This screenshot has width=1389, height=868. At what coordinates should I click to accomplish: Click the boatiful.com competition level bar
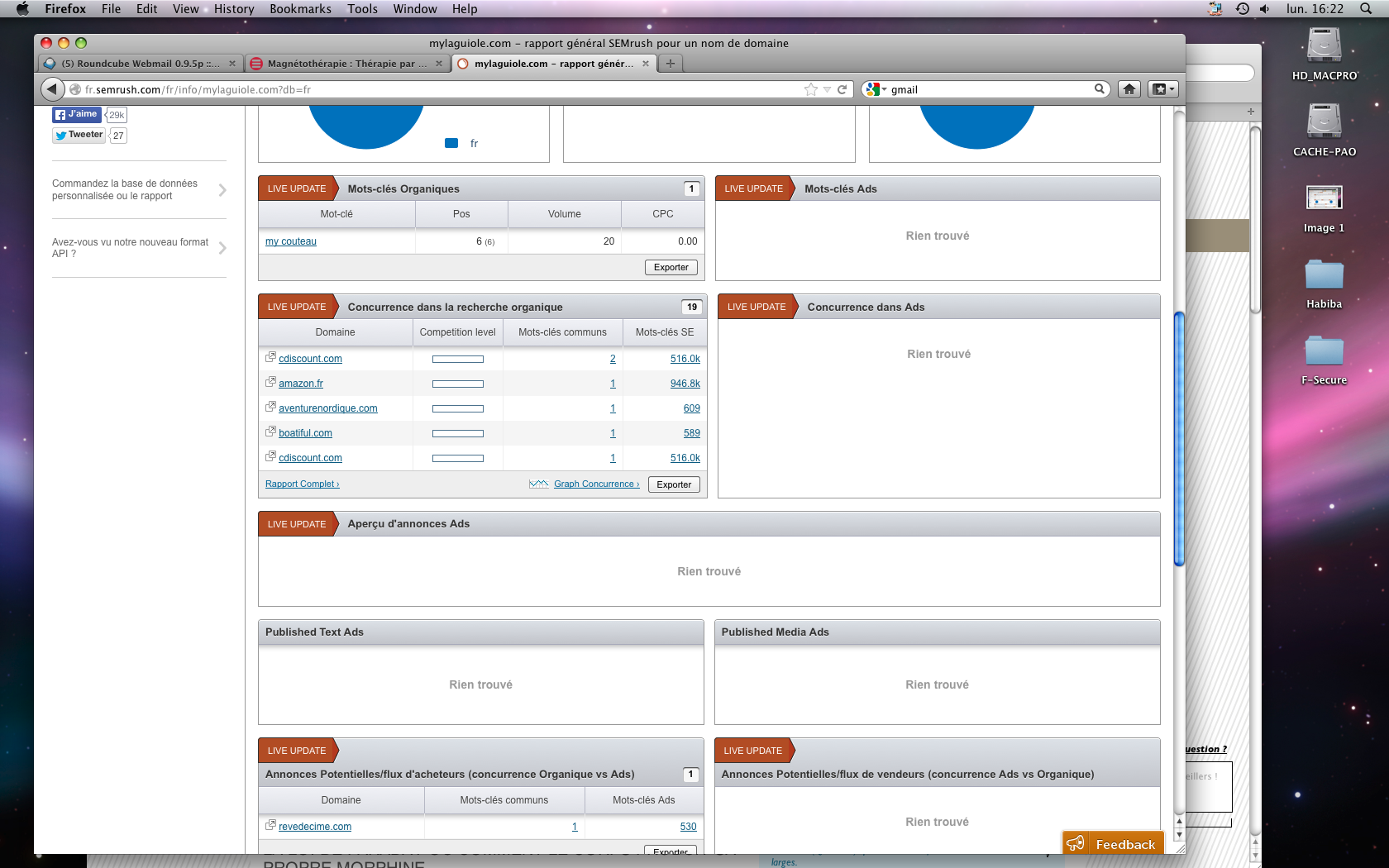pyautogui.click(x=458, y=433)
